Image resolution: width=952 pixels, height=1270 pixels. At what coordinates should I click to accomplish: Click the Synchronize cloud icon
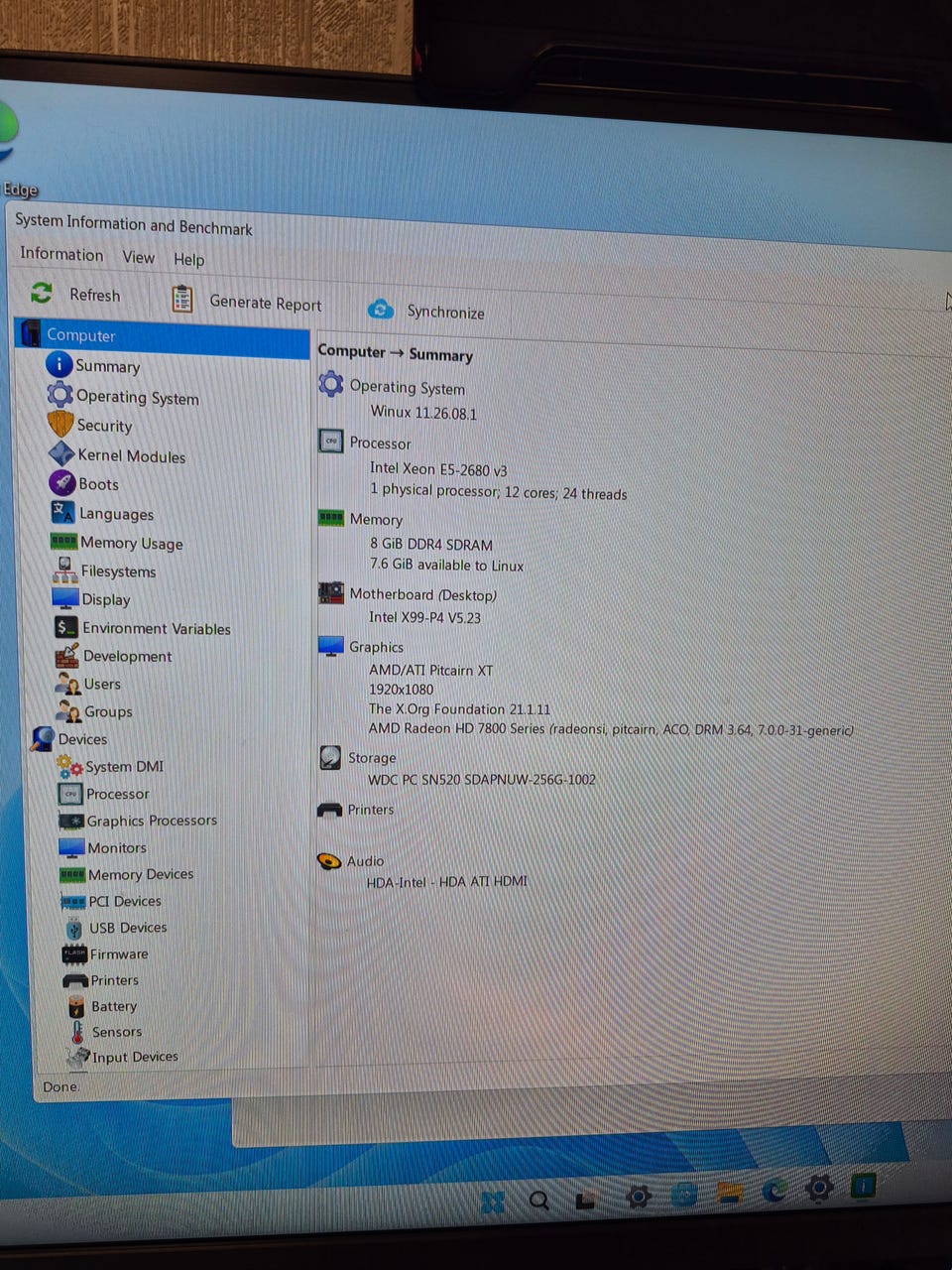(380, 310)
